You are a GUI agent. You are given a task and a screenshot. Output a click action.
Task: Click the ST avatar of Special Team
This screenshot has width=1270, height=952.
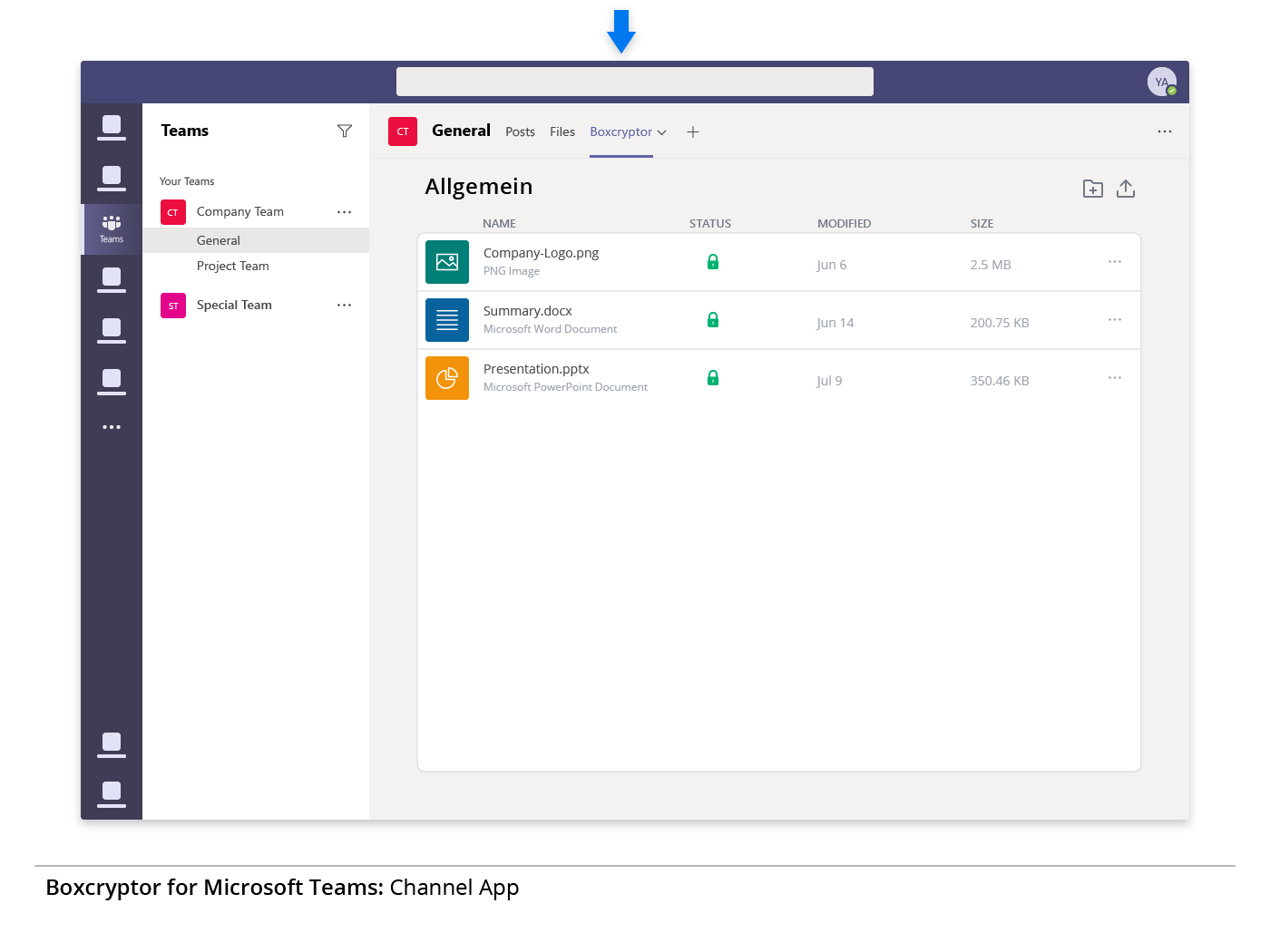click(x=173, y=306)
